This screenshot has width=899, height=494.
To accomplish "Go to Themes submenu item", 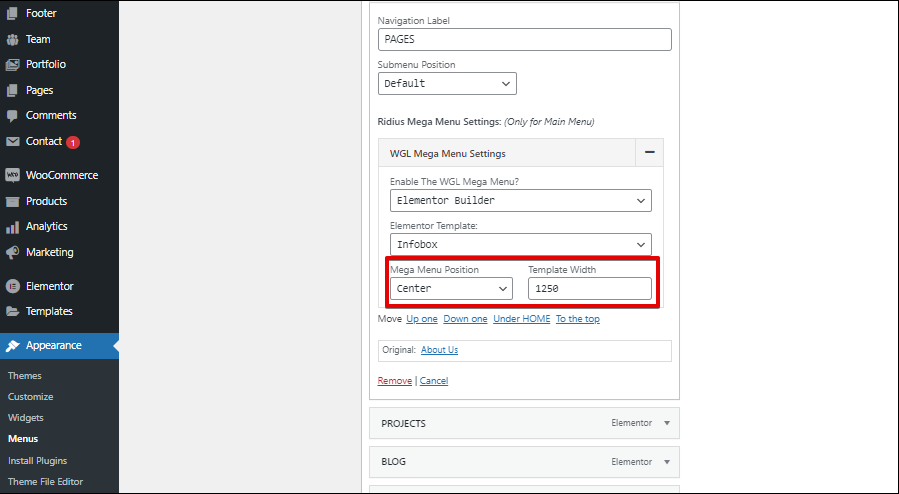I will [x=25, y=376].
